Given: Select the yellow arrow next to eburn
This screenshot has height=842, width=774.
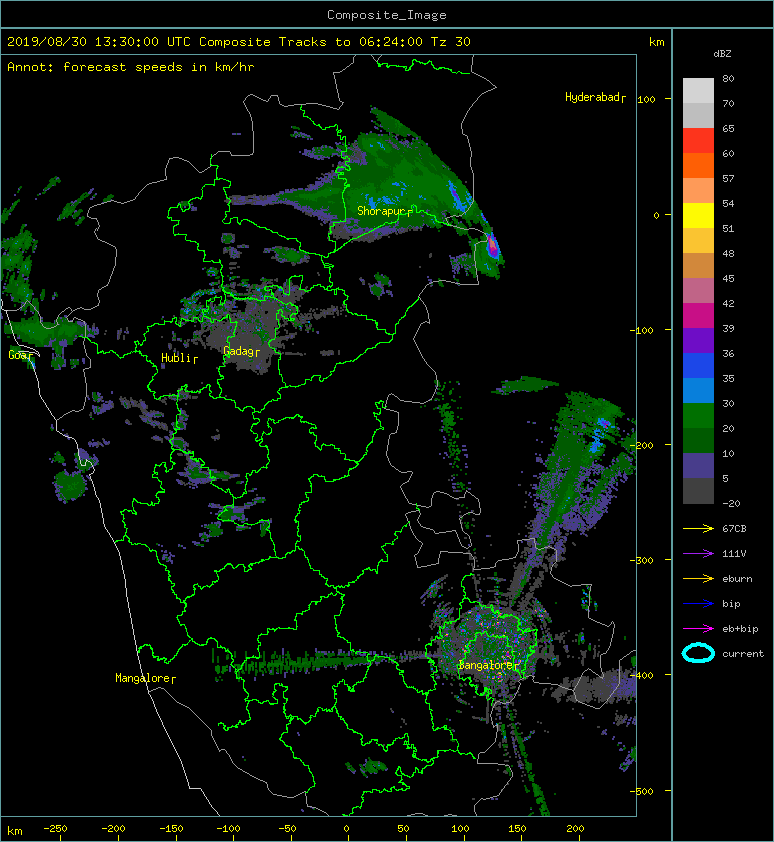Looking at the screenshot, I should (698, 579).
